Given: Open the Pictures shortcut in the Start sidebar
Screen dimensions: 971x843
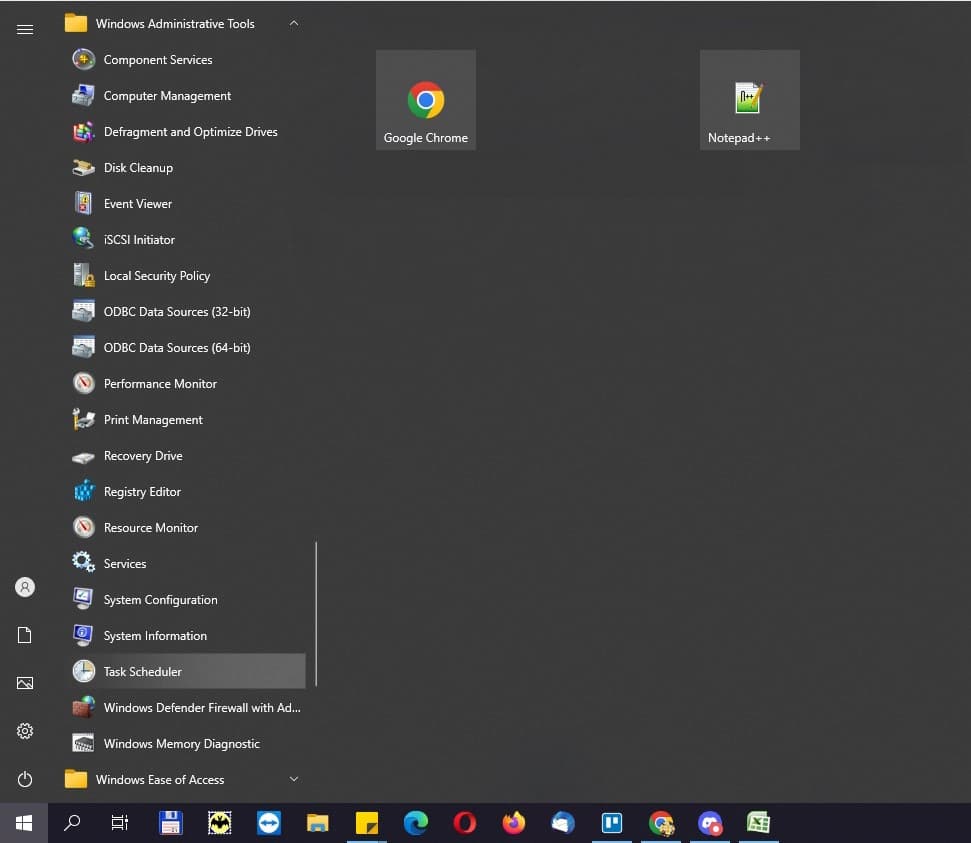Looking at the screenshot, I should pyautogui.click(x=25, y=683).
